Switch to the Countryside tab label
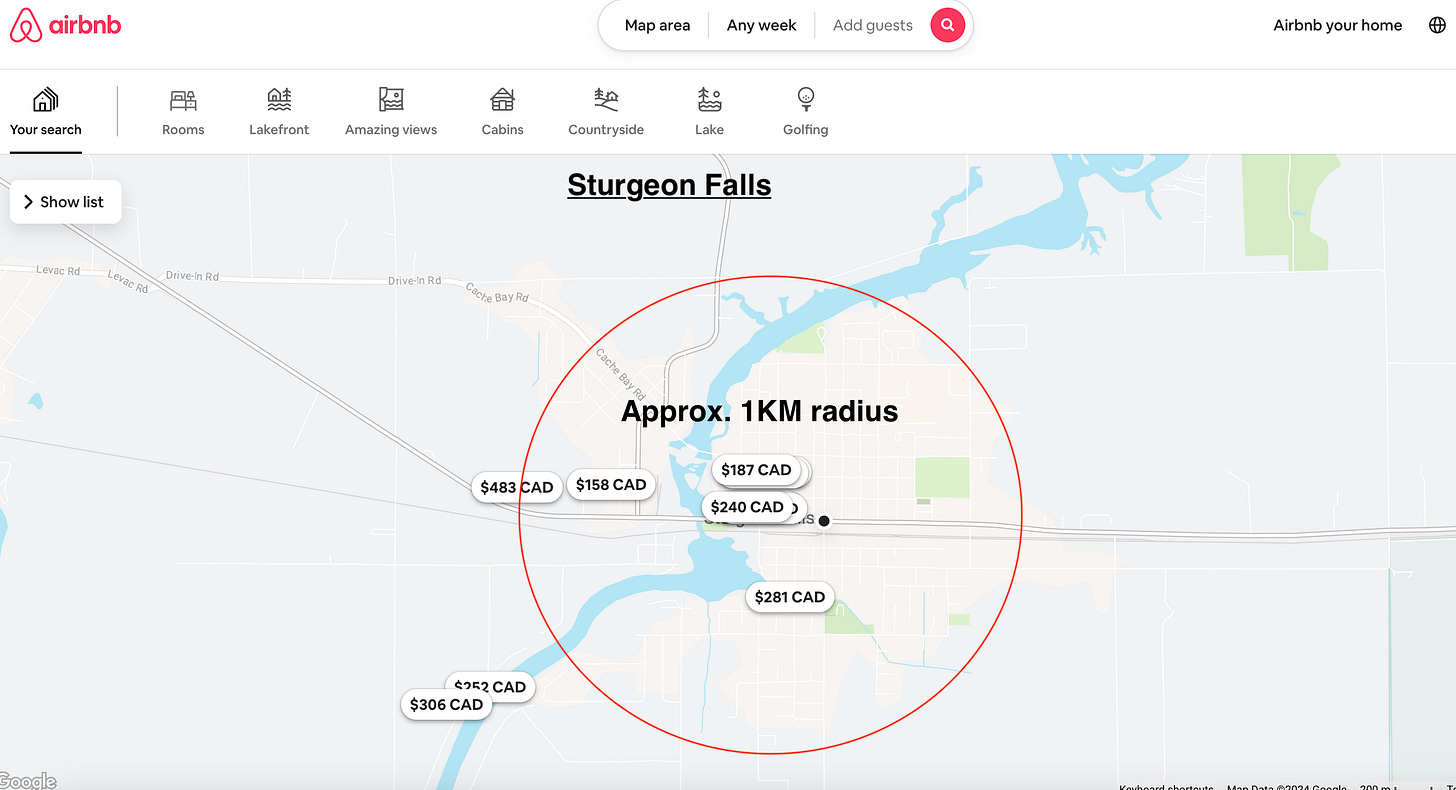 click(606, 129)
